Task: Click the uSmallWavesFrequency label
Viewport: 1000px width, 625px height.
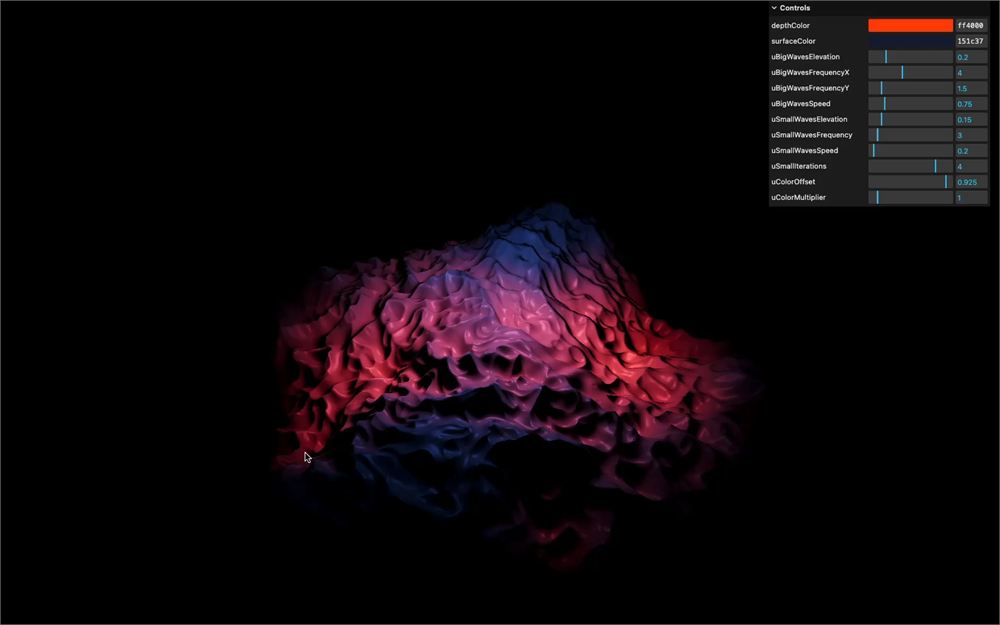Action: [x=812, y=135]
